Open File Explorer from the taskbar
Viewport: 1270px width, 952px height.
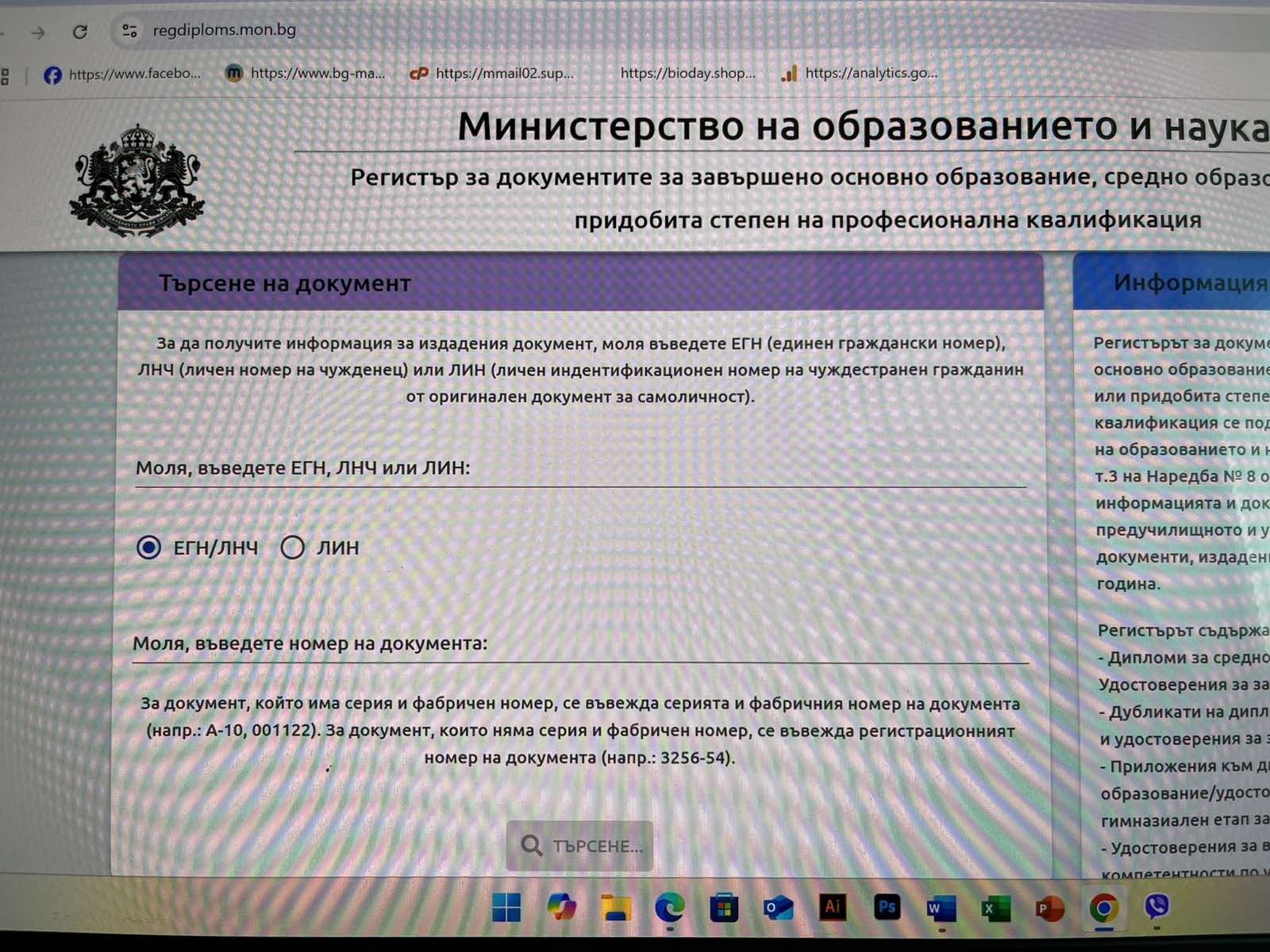[615, 908]
